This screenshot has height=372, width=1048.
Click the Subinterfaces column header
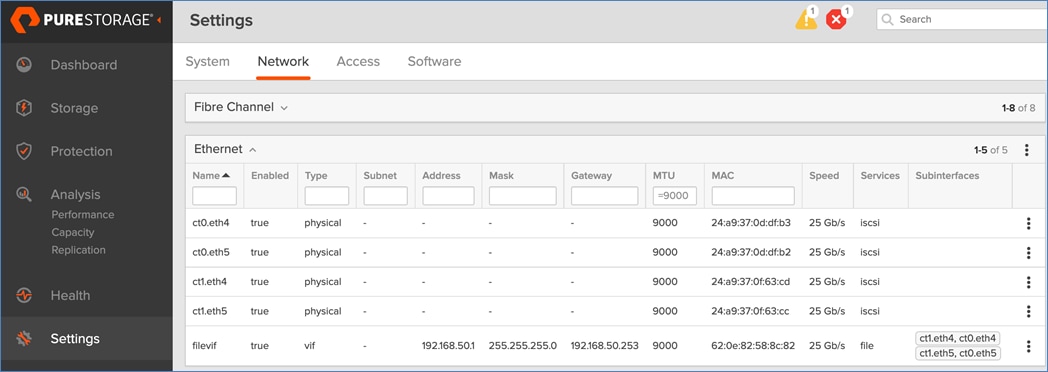pyautogui.click(x=948, y=176)
